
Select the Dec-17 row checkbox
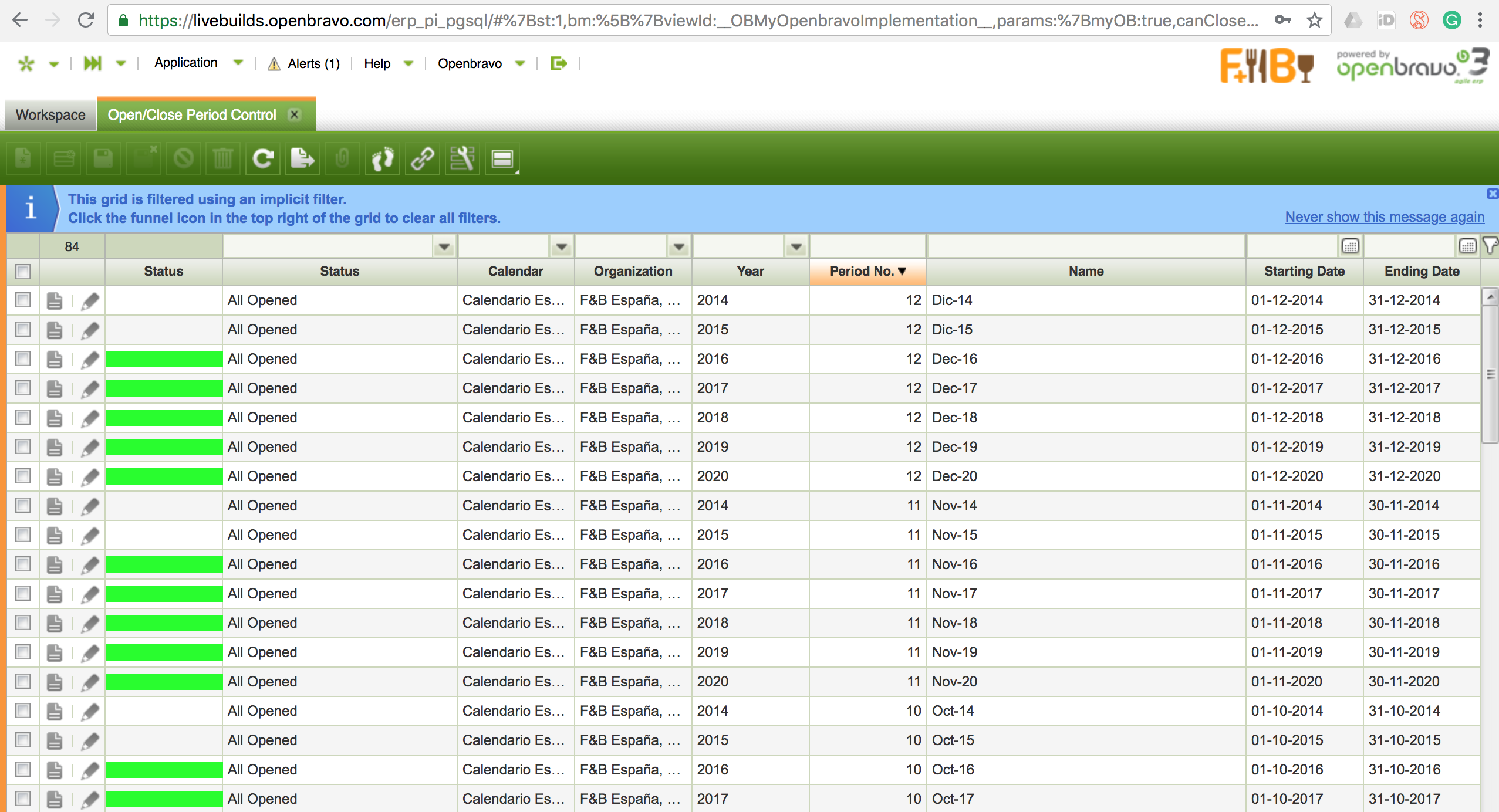pyautogui.click(x=23, y=388)
